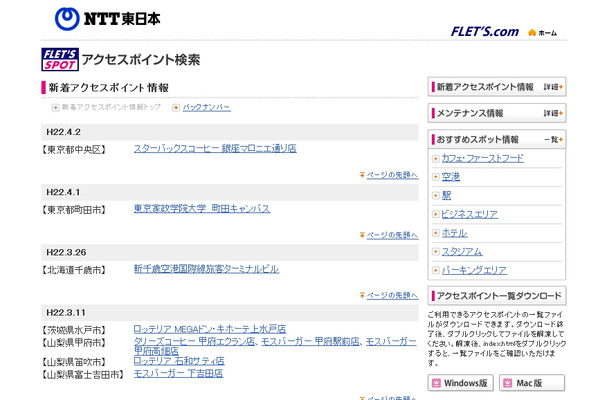This screenshot has height=400, width=610.
Task: Open ロッテリア MEGAドン・キホーテ上水戸店 link
Action: click(x=210, y=329)
